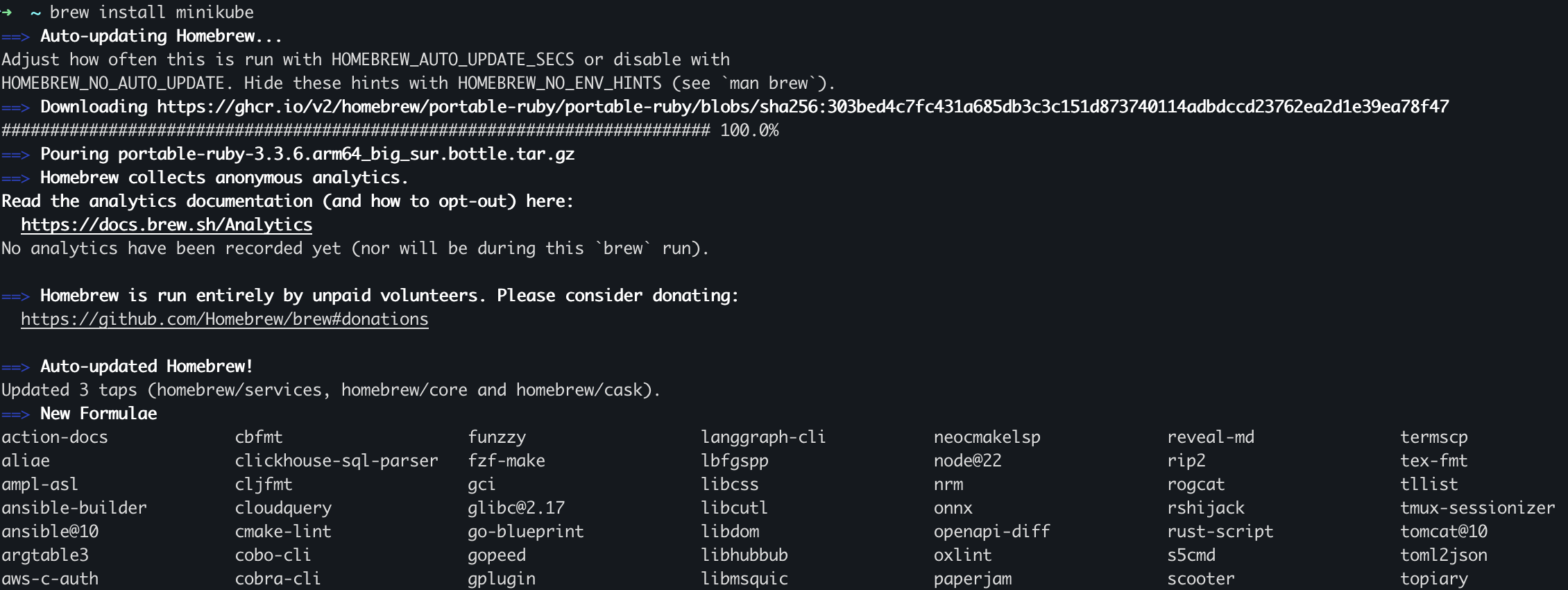Click the green prompt arrow
1568x590 pixels.
click(x=7, y=12)
